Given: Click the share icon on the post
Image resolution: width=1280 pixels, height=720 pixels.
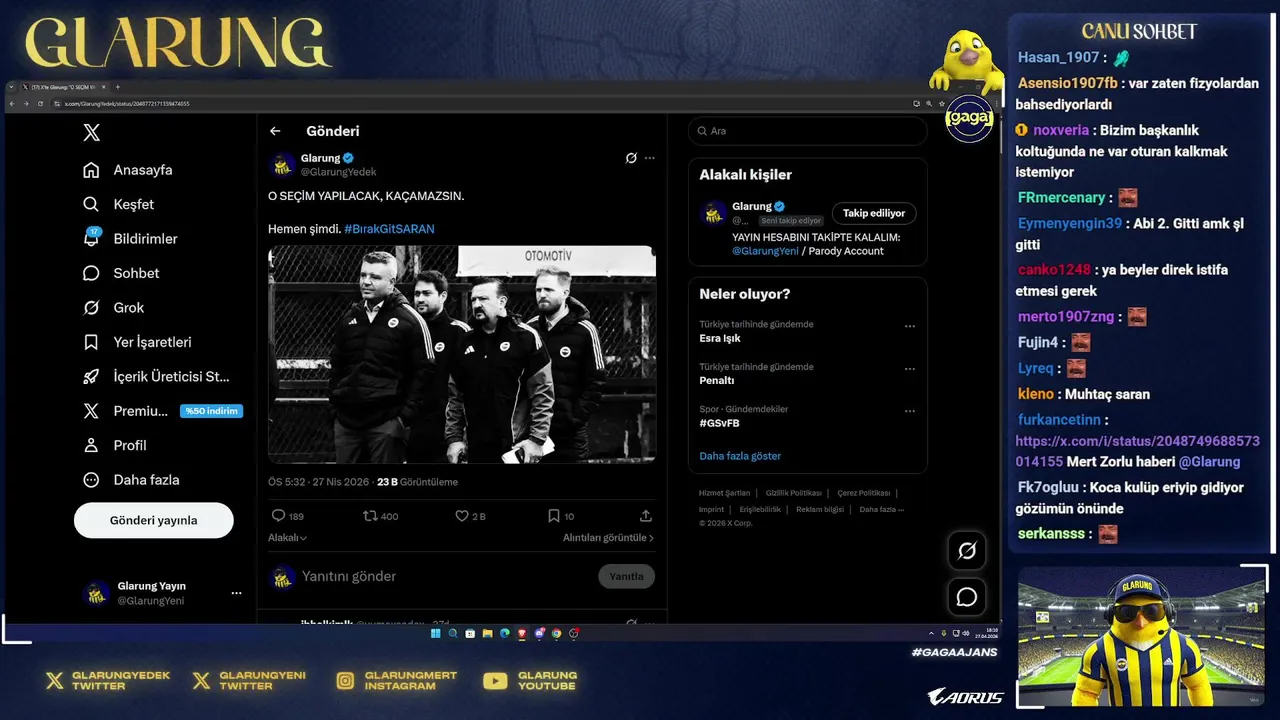Looking at the screenshot, I should point(646,516).
